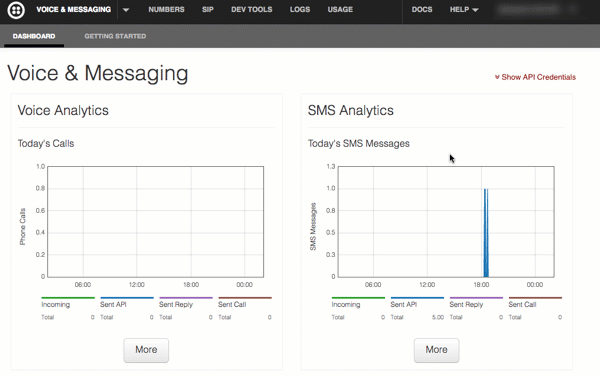This screenshot has height=376, width=600.
Task: Go to the SIP section
Action: click(x=208, y=10)
